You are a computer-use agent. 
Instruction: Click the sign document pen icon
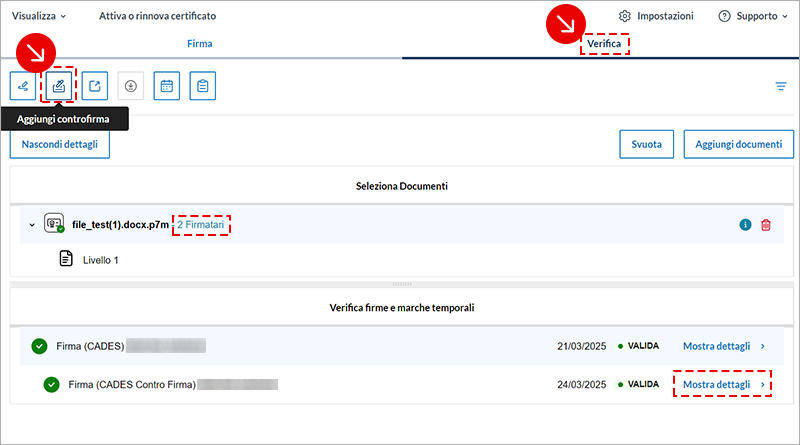pos(23,86)
